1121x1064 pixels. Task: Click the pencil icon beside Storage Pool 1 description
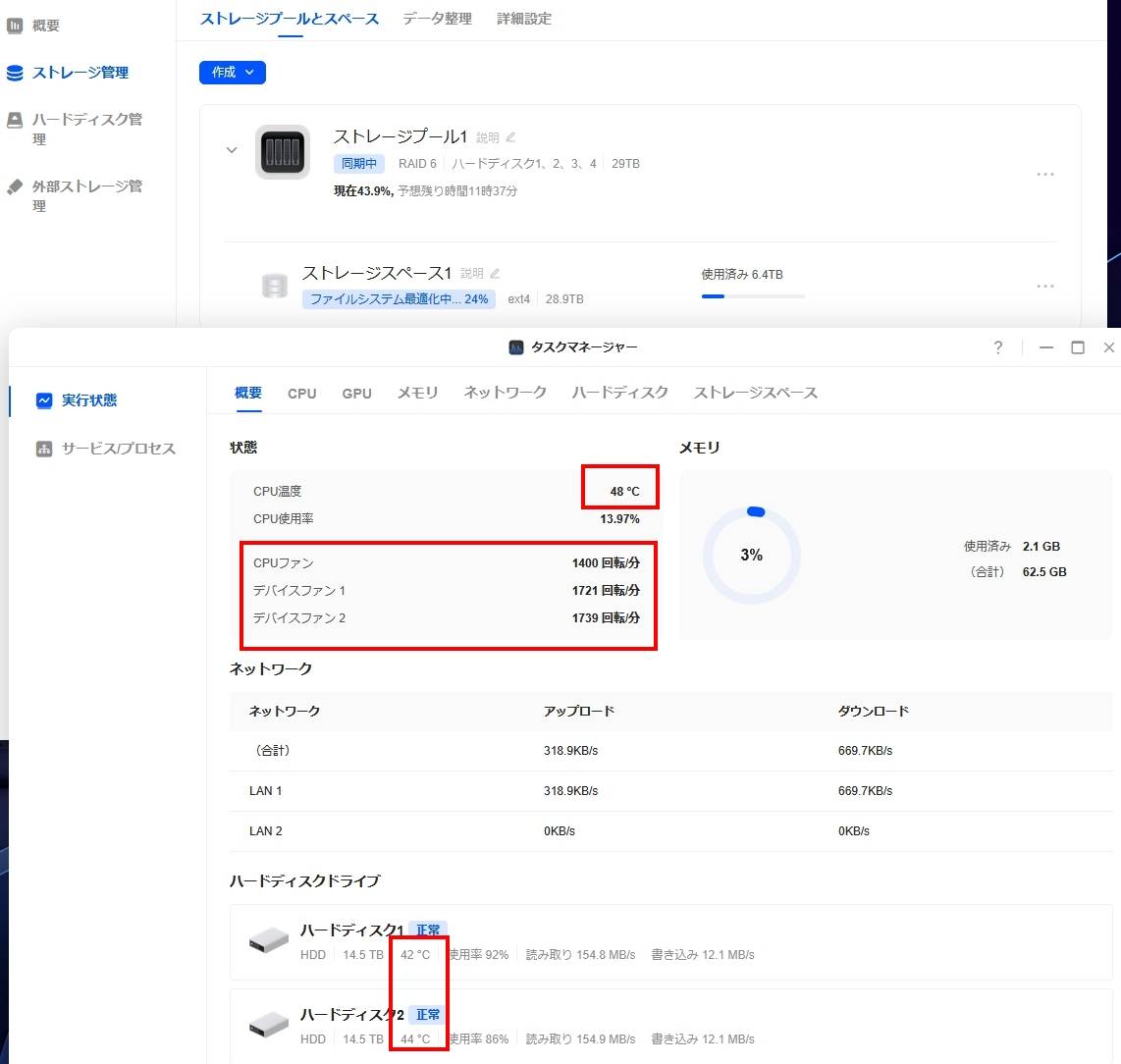pos(510,137)
